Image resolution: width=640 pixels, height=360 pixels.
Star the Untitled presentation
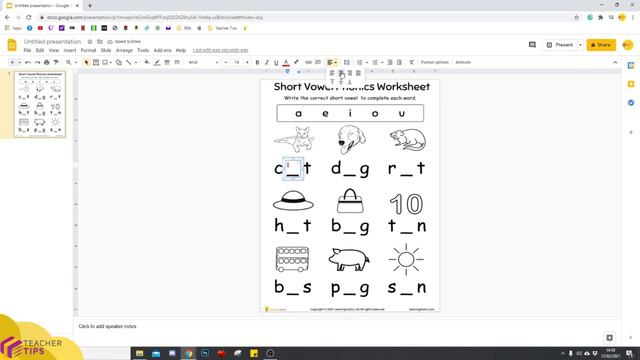[90, 42]
